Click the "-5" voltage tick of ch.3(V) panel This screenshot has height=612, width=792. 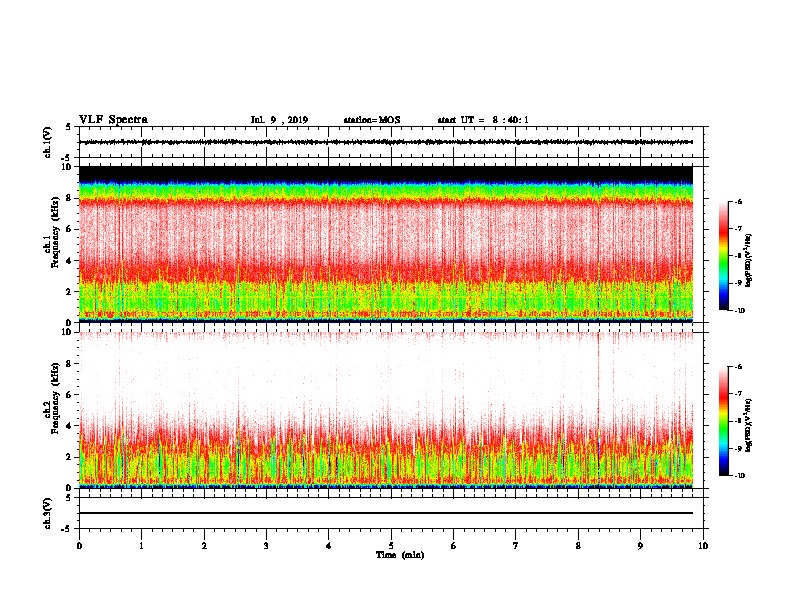tap(67, 529)
